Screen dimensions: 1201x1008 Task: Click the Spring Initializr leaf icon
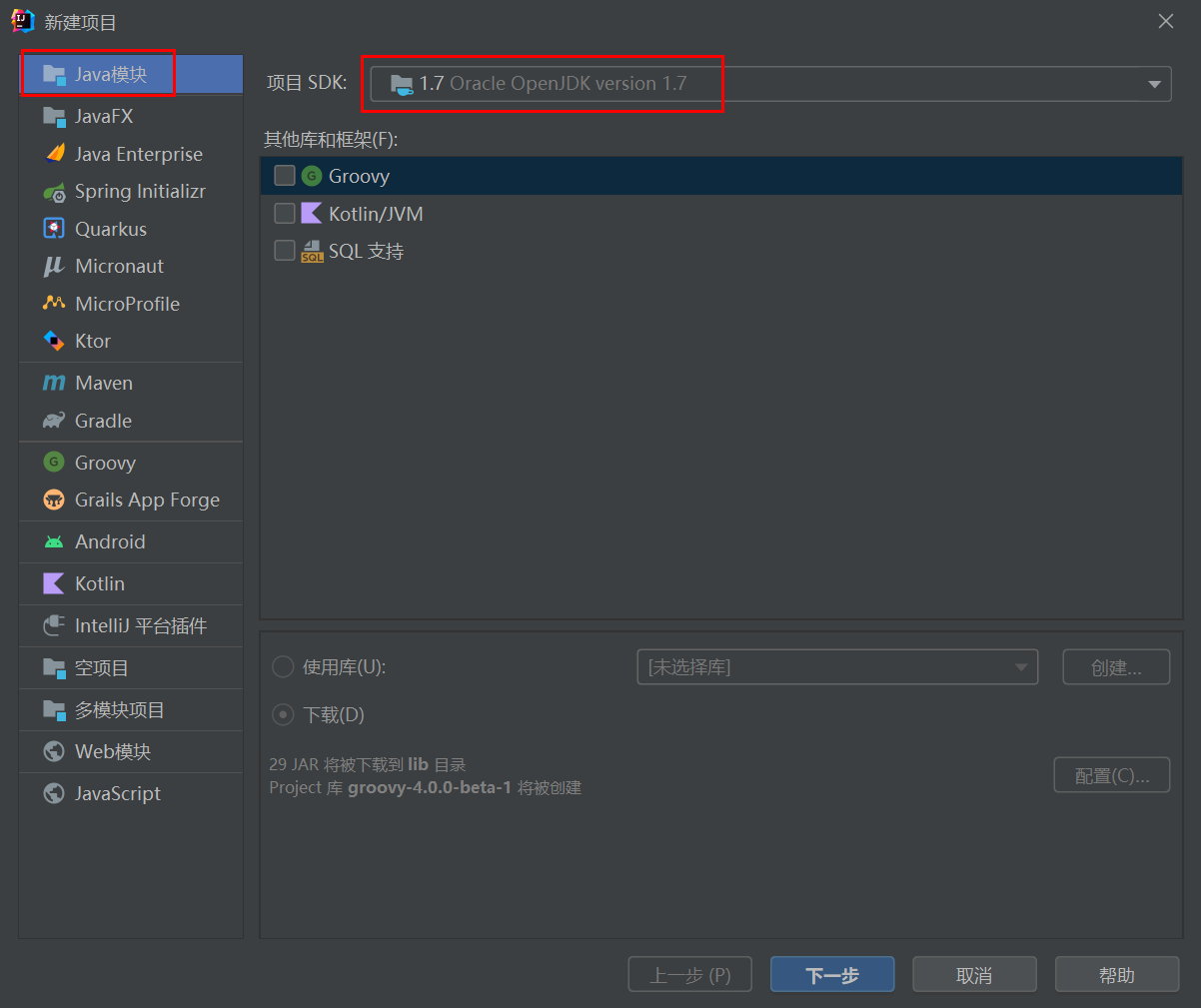pos(54,192)
